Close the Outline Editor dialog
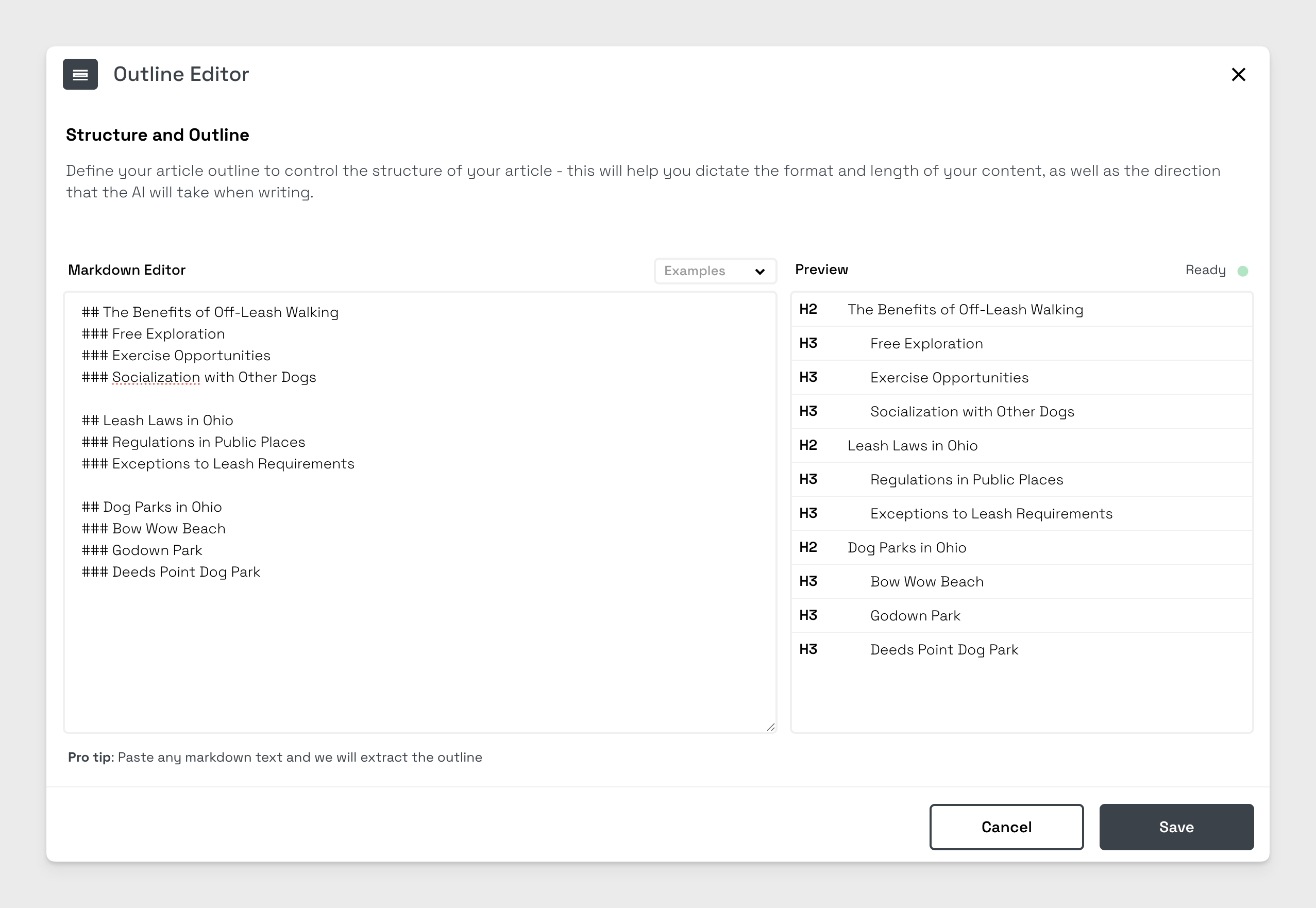The image size is (1316, 908). point(1238,75)
